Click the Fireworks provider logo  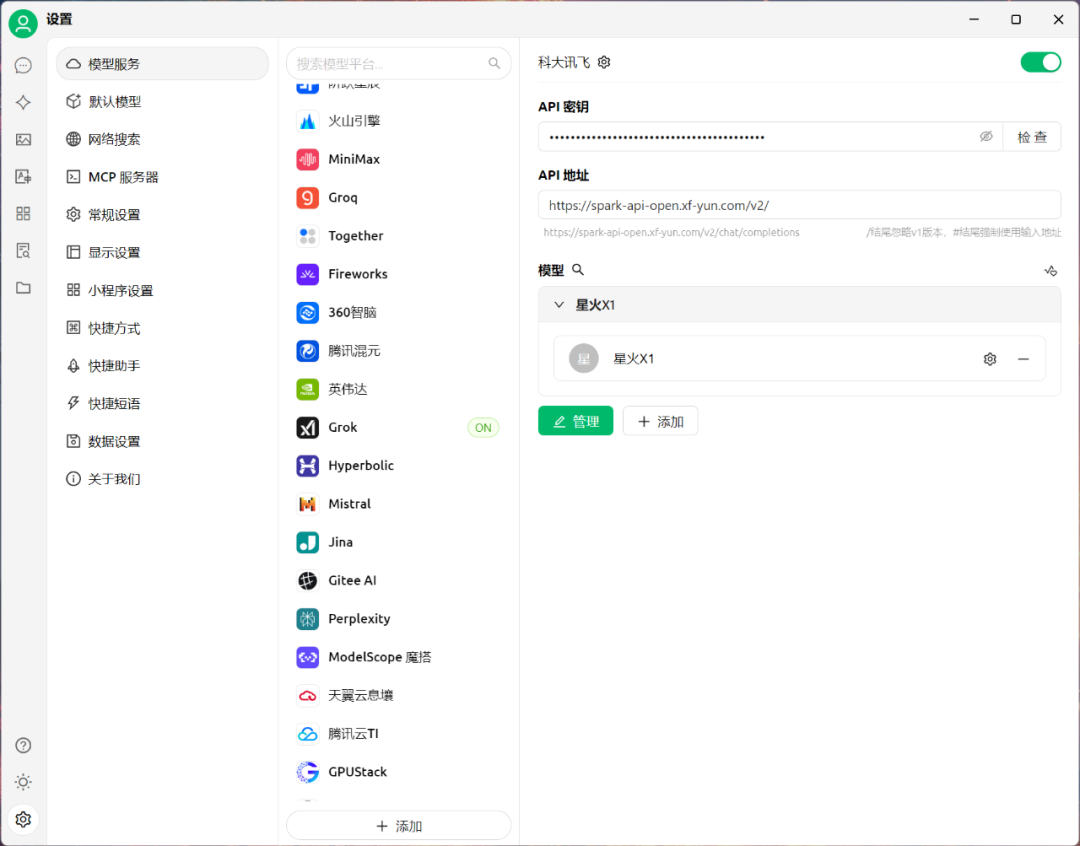[x=307, y=274]
